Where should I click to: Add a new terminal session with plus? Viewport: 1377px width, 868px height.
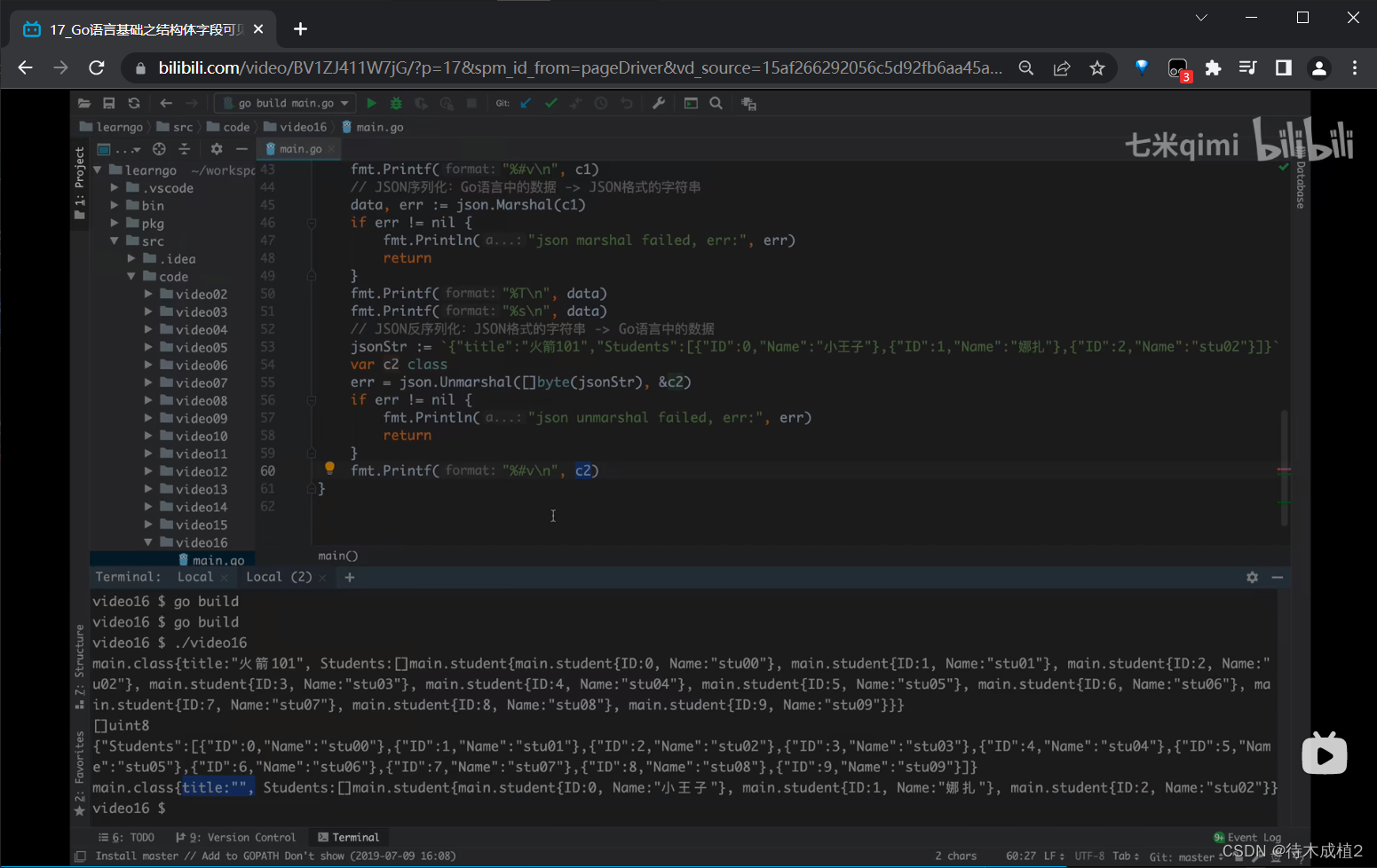tap(350, 577)
